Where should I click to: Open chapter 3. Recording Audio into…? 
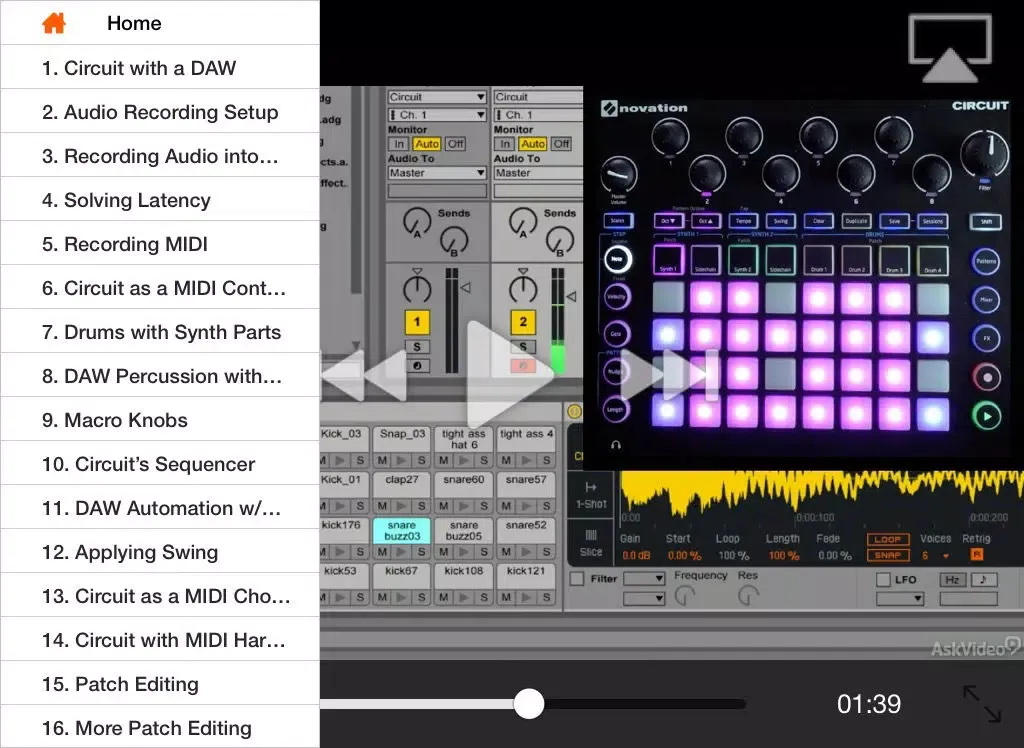pyautogui.click(x=160, y=155)
